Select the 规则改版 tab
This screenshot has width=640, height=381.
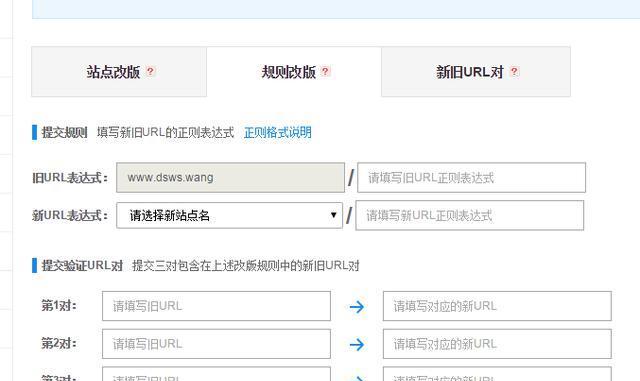294,72
